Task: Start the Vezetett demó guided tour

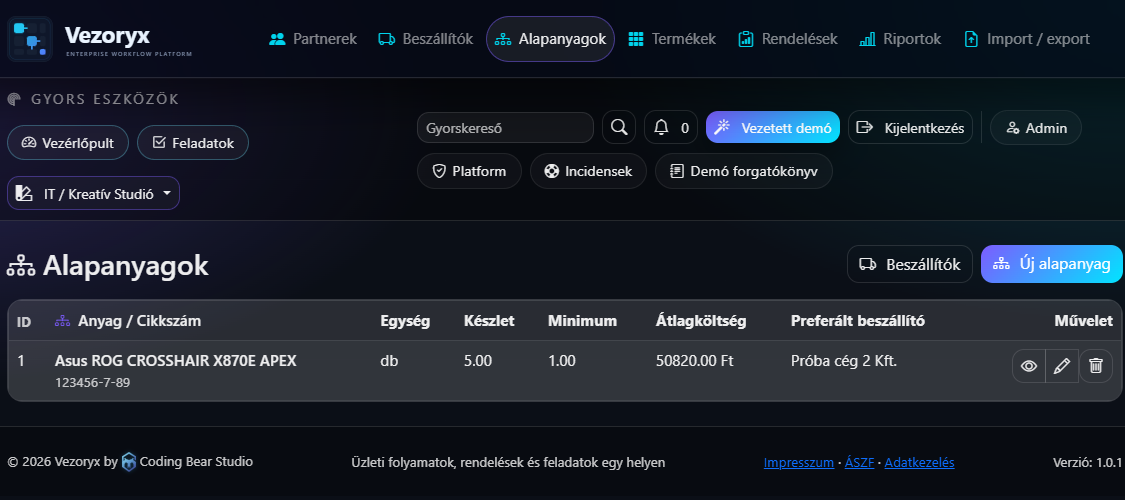Action: click(x=773, y=127)
